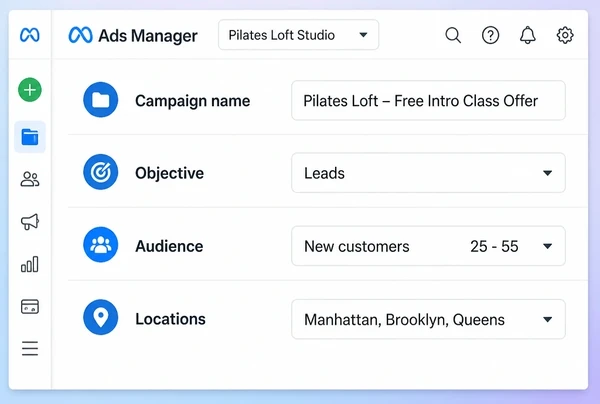Click the Ads Manager header logo
Image resolution: width=600 pixels, height=404 pixels.
(x=80, y=35)
